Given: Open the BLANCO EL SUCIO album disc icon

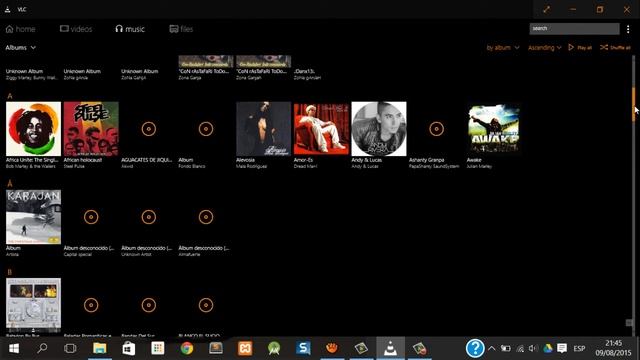Looking at the screenshot, I should 206,305.
